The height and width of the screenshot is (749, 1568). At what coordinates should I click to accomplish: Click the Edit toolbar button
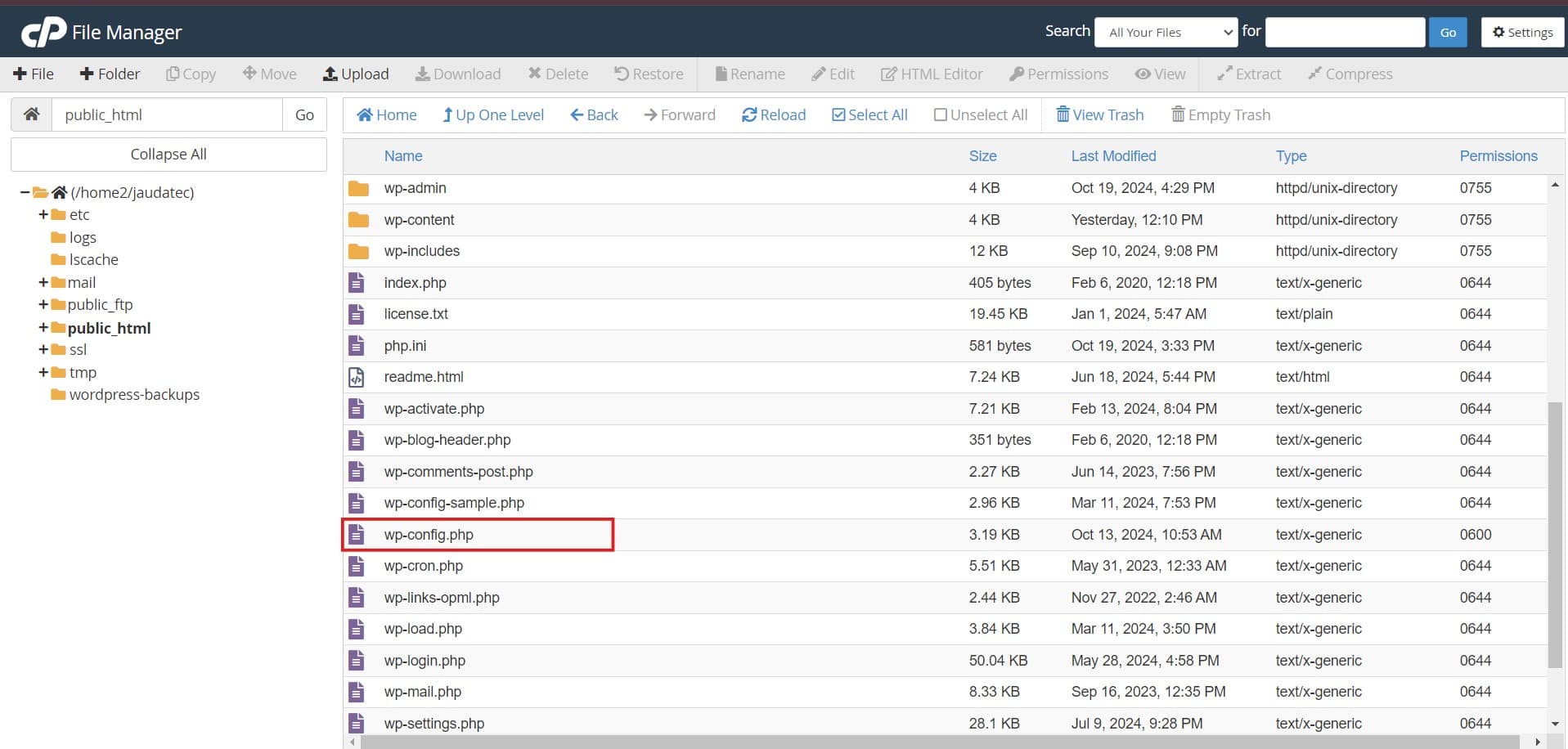(x=833, y=74)
